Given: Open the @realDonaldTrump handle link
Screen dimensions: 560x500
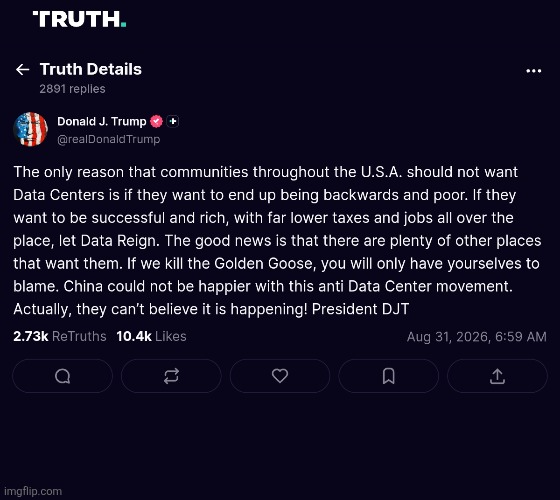Looking at the screenshot, I should tap(109, 139).
